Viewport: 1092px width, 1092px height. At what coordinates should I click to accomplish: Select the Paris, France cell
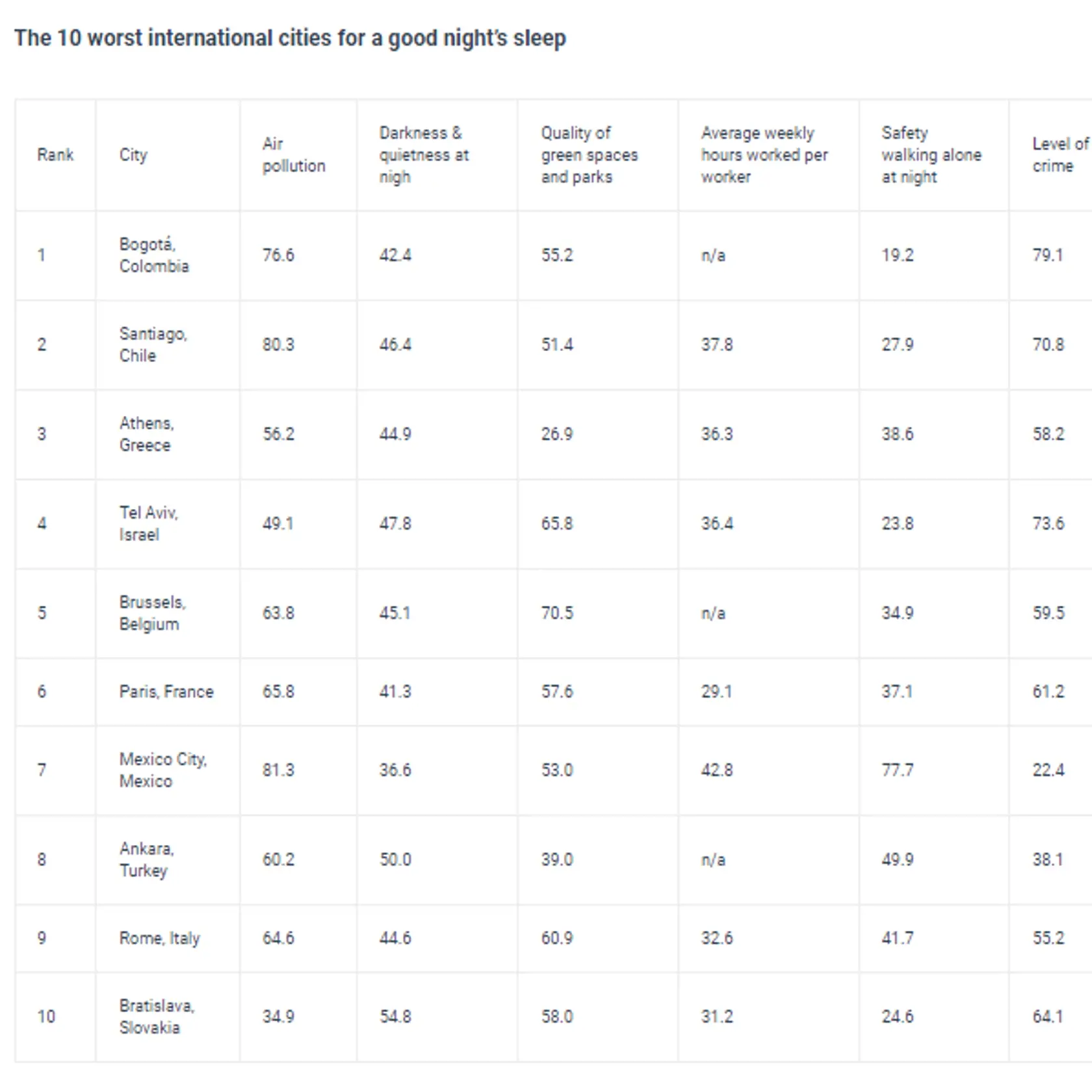[x=166, y=692]
